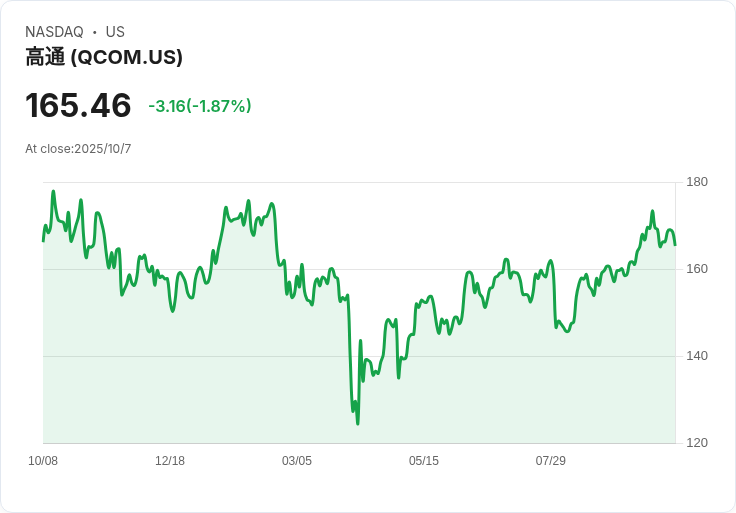Click the 140 y-axis label

tap(697, 356)
